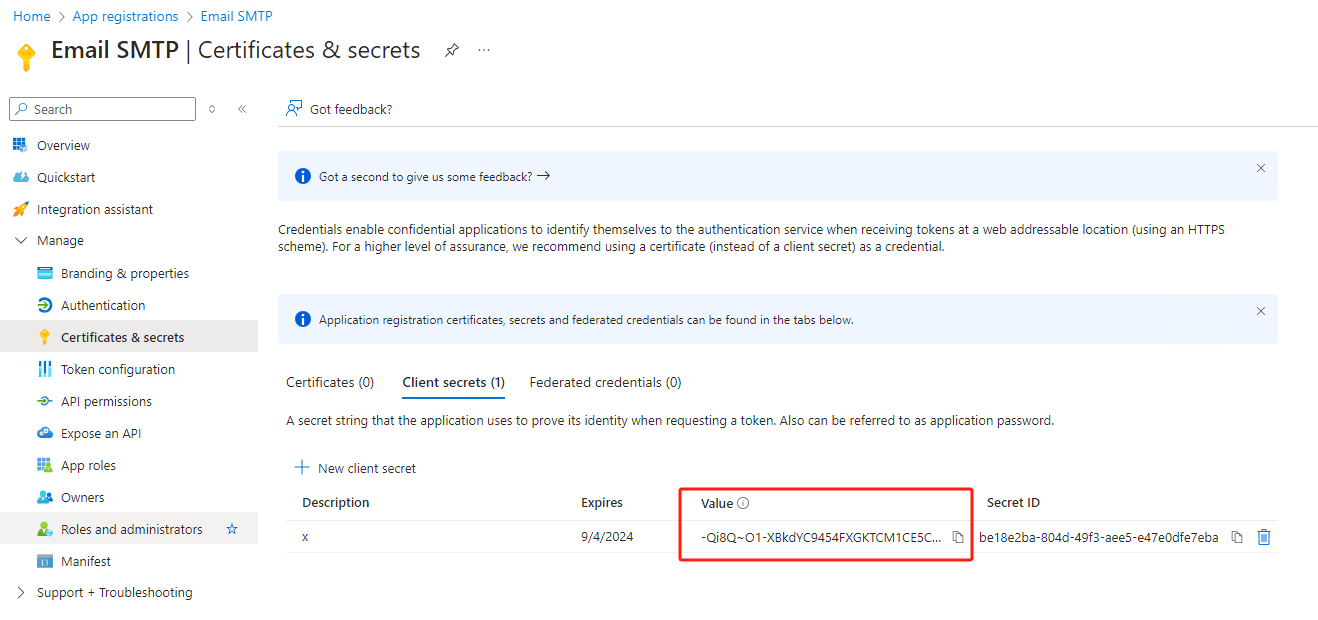Click Got feedback? button
The height and width of the screenshot is (620, 1318).
(340, 109)
